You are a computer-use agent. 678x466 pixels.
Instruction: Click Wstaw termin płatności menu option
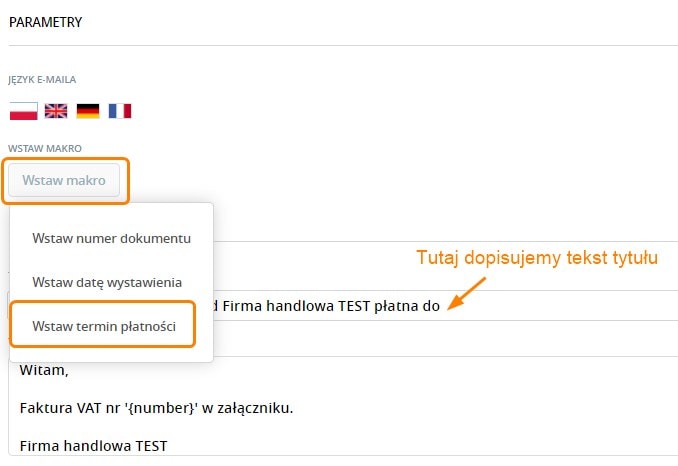(104, 326)
